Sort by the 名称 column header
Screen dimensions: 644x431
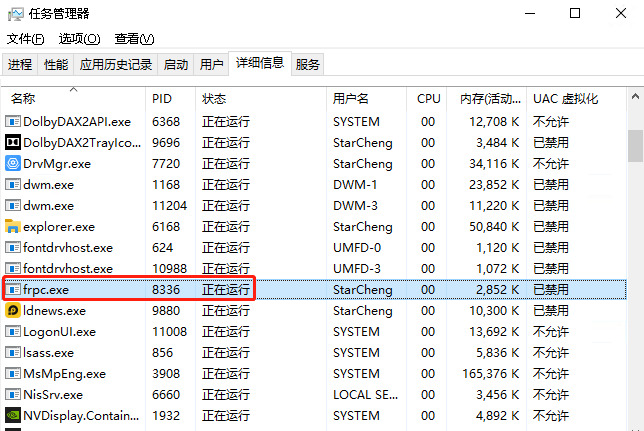23,99
